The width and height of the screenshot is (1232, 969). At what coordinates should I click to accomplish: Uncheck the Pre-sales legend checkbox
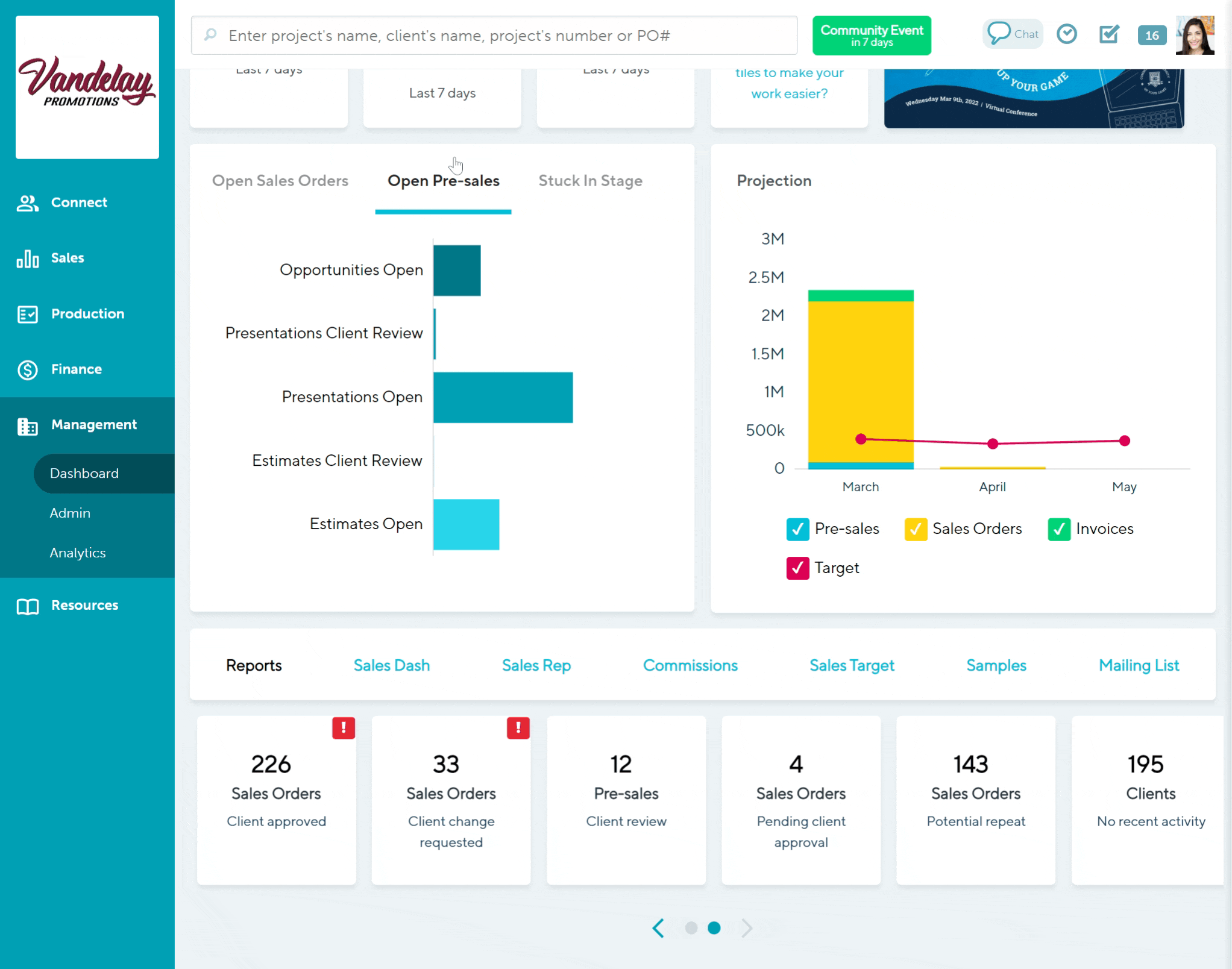click(x=797, y=529)
